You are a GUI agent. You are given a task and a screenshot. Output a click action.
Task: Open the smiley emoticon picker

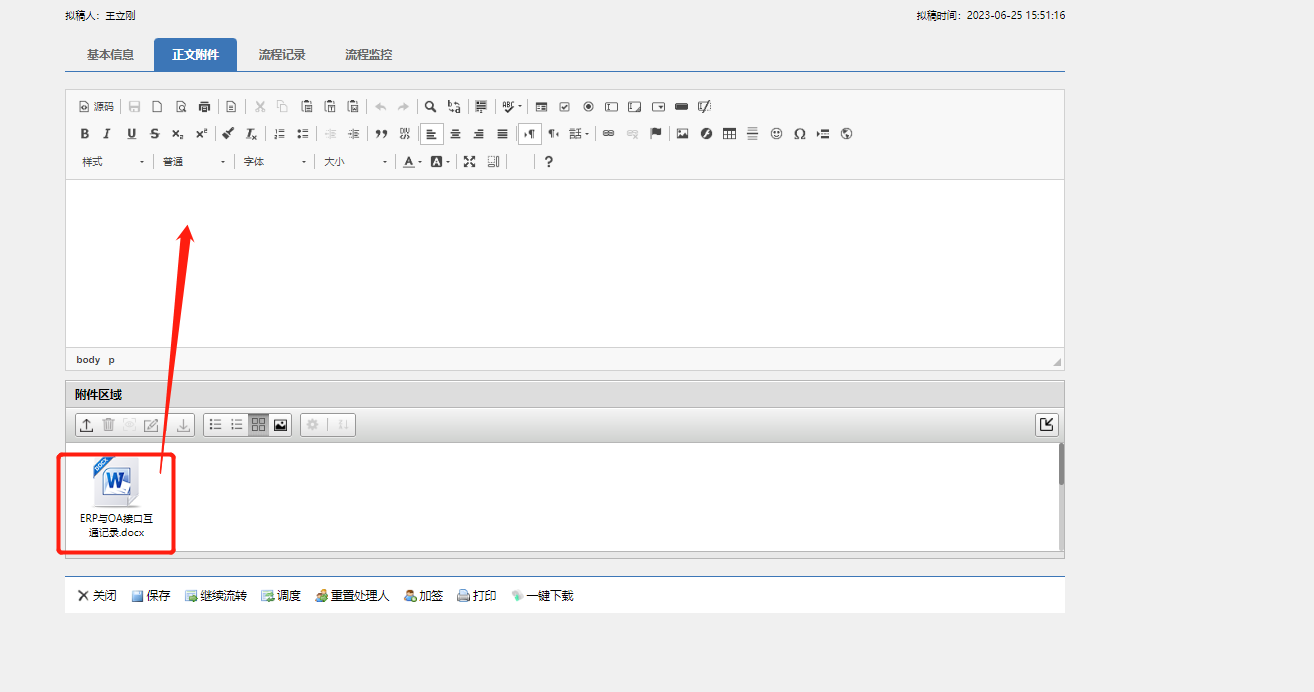776,133
